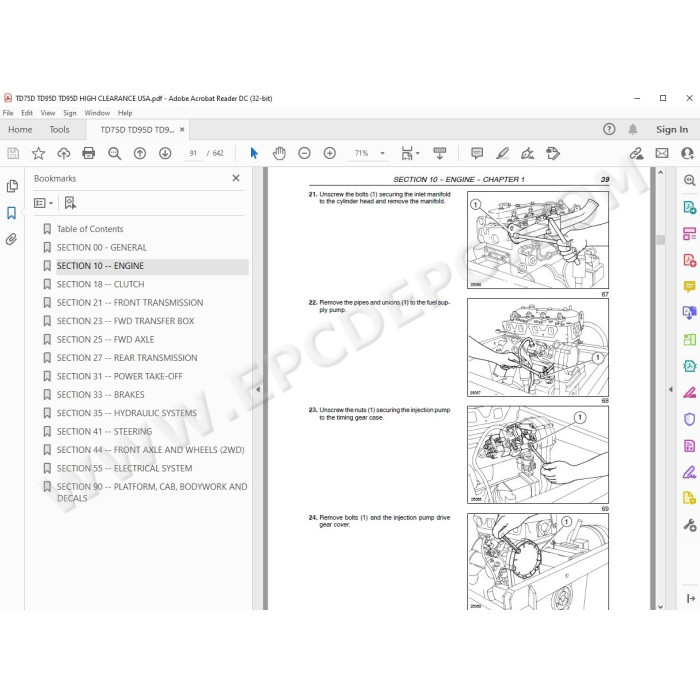
Task: Collapse the left navigation pane arrow
Action: tap(258, 389)
